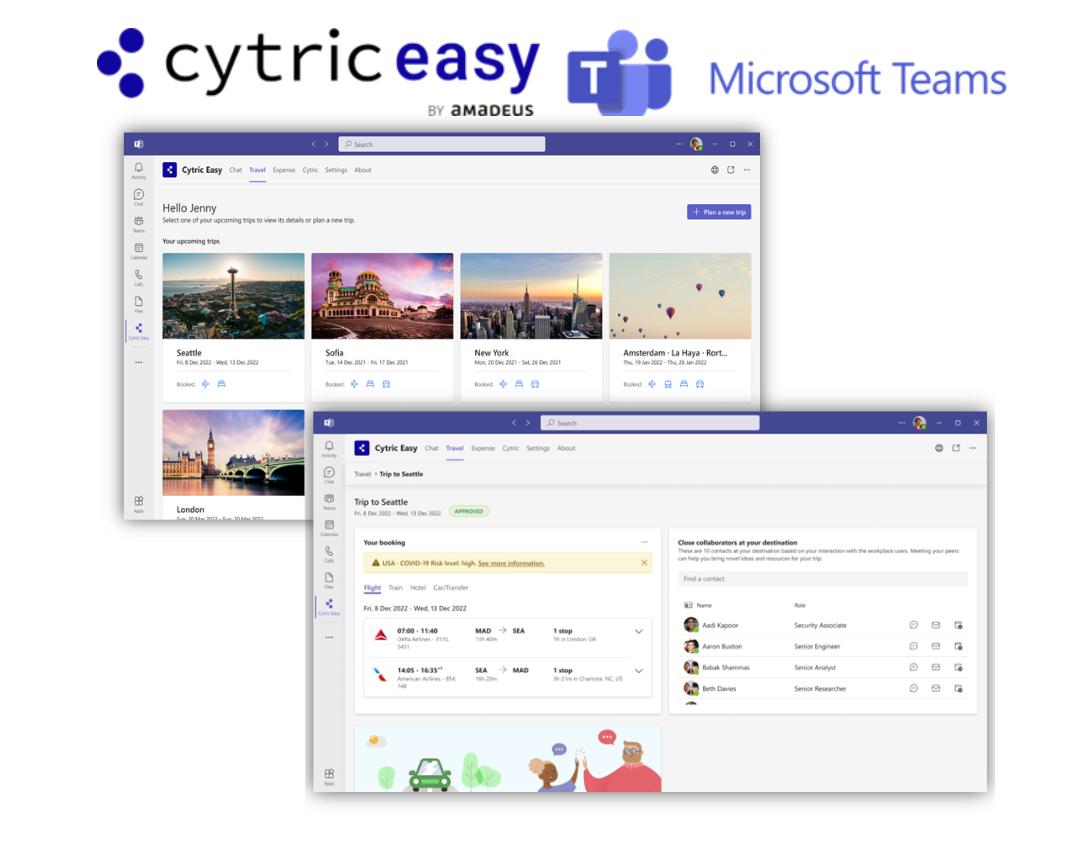Click the Name column header in collaborators list

pyautogui.click(x=704, y=605)
